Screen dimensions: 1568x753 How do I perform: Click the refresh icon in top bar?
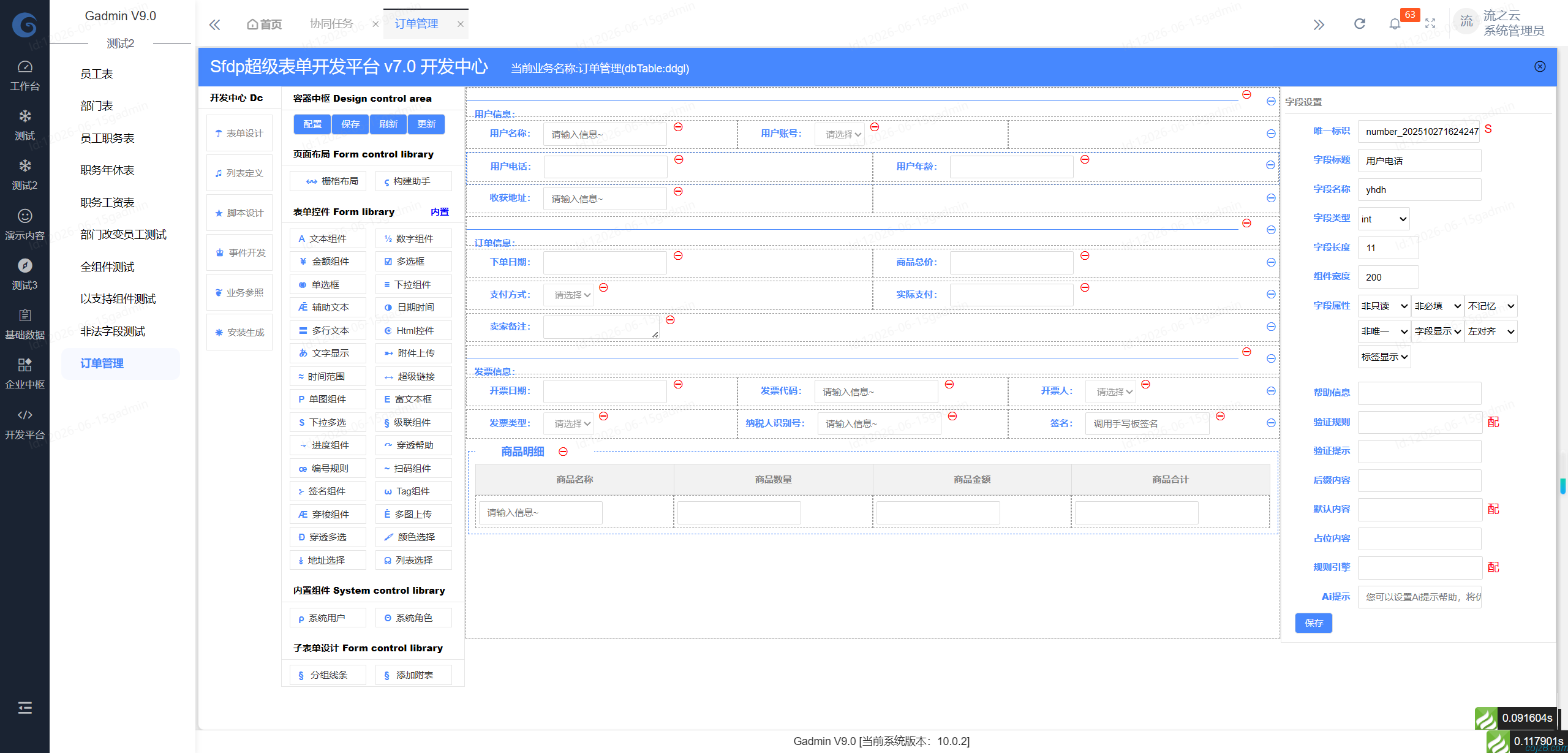pos(1360,24)
